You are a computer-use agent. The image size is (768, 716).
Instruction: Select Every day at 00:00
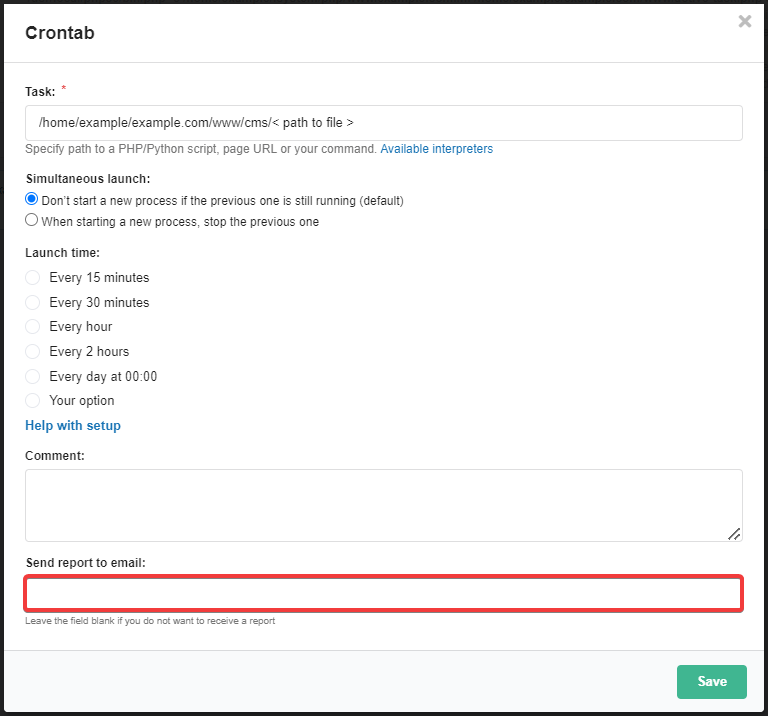(33, 376)
